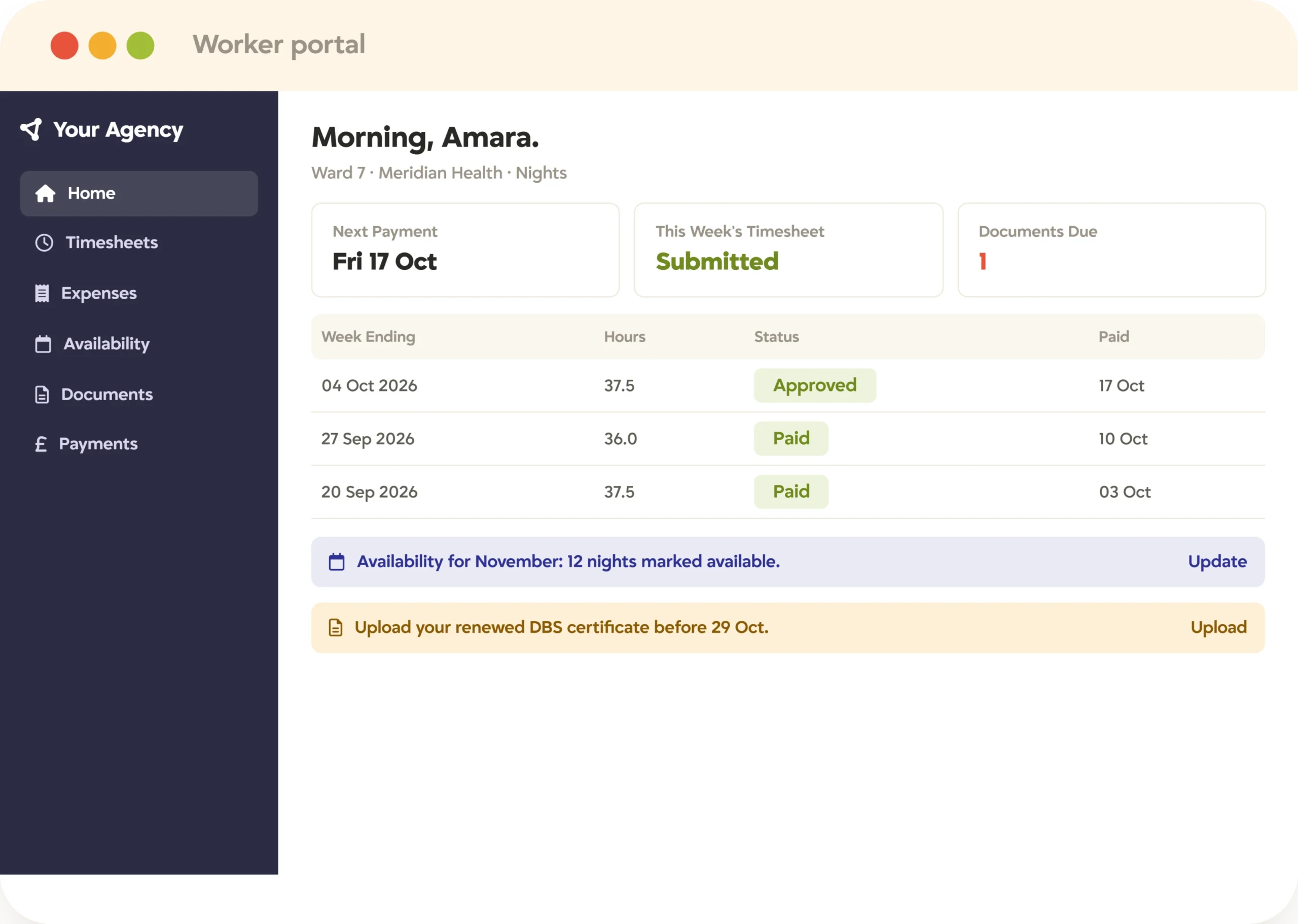Click the green maximize window dot
Viewport: 1298px width, 924px height.
coord(140,46)
